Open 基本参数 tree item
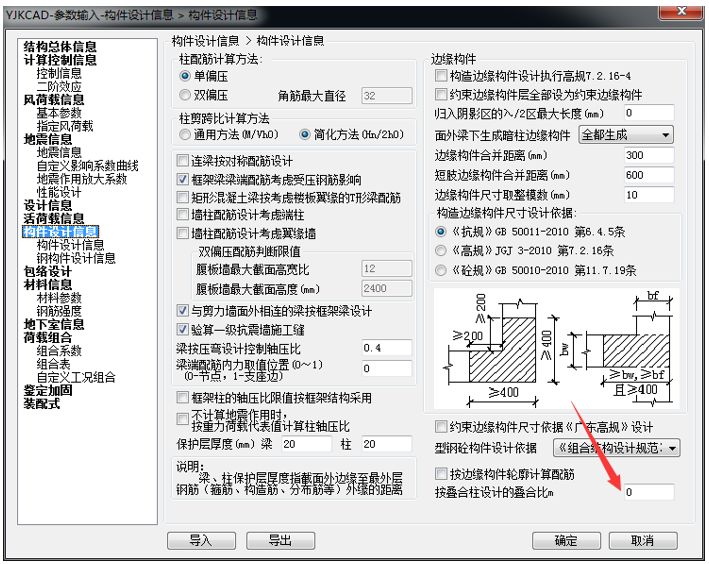This screenshot has height=564, width=709. (x=59, y=113)
